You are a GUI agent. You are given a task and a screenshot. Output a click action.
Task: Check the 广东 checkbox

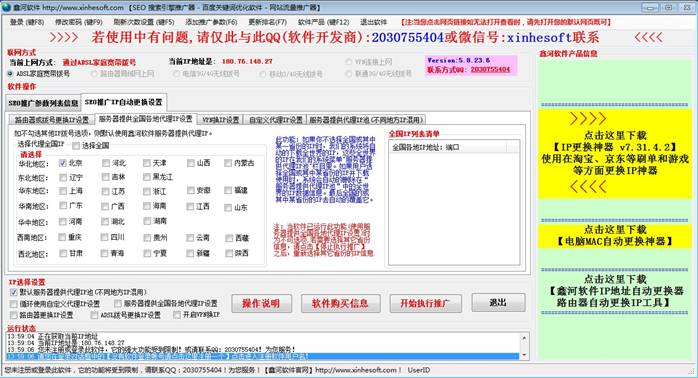tap(63, 206)
